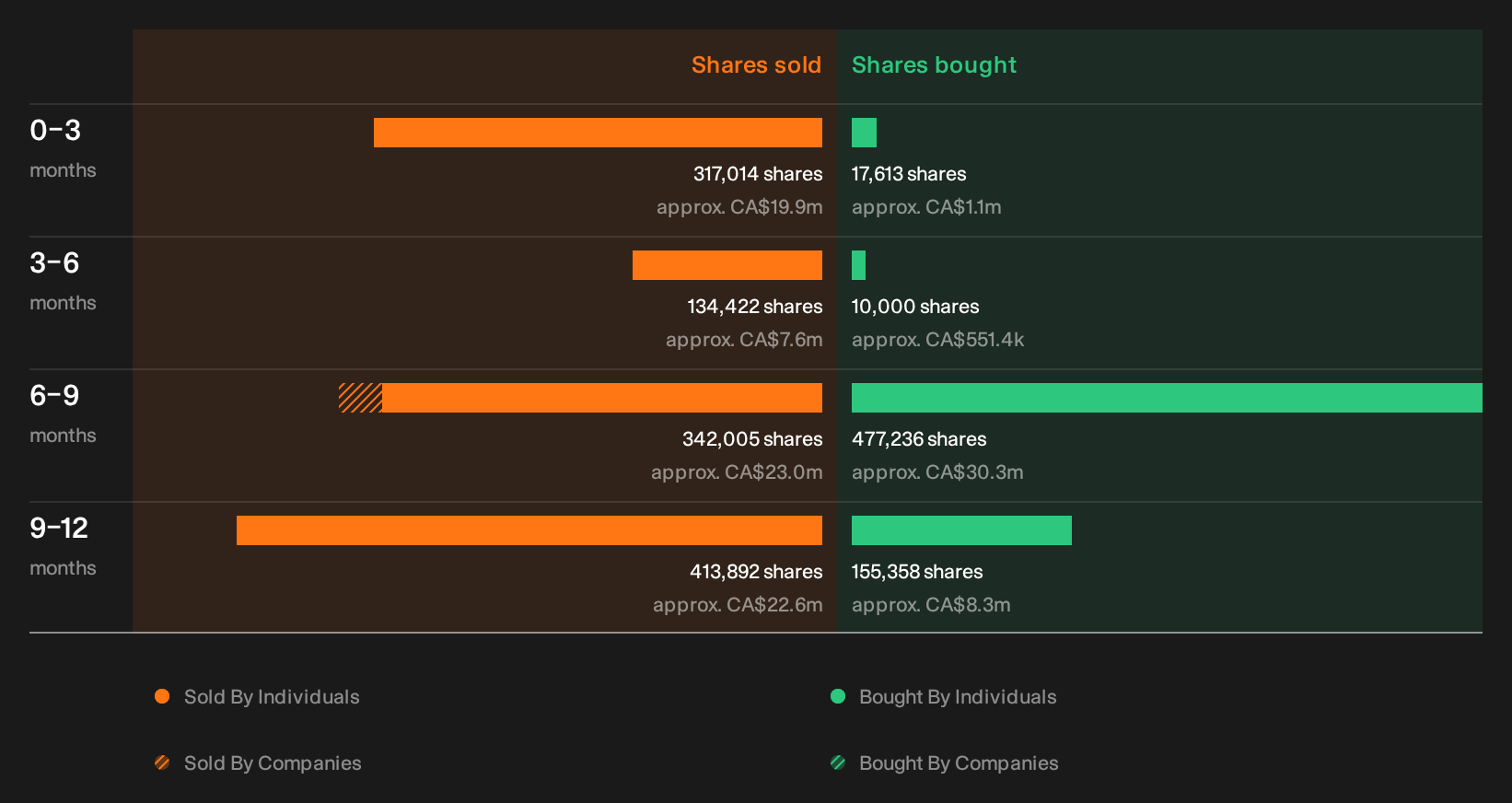Click the 9-12 months orange sold bar
1512x803 pixels.
click(x=529, y=530)
